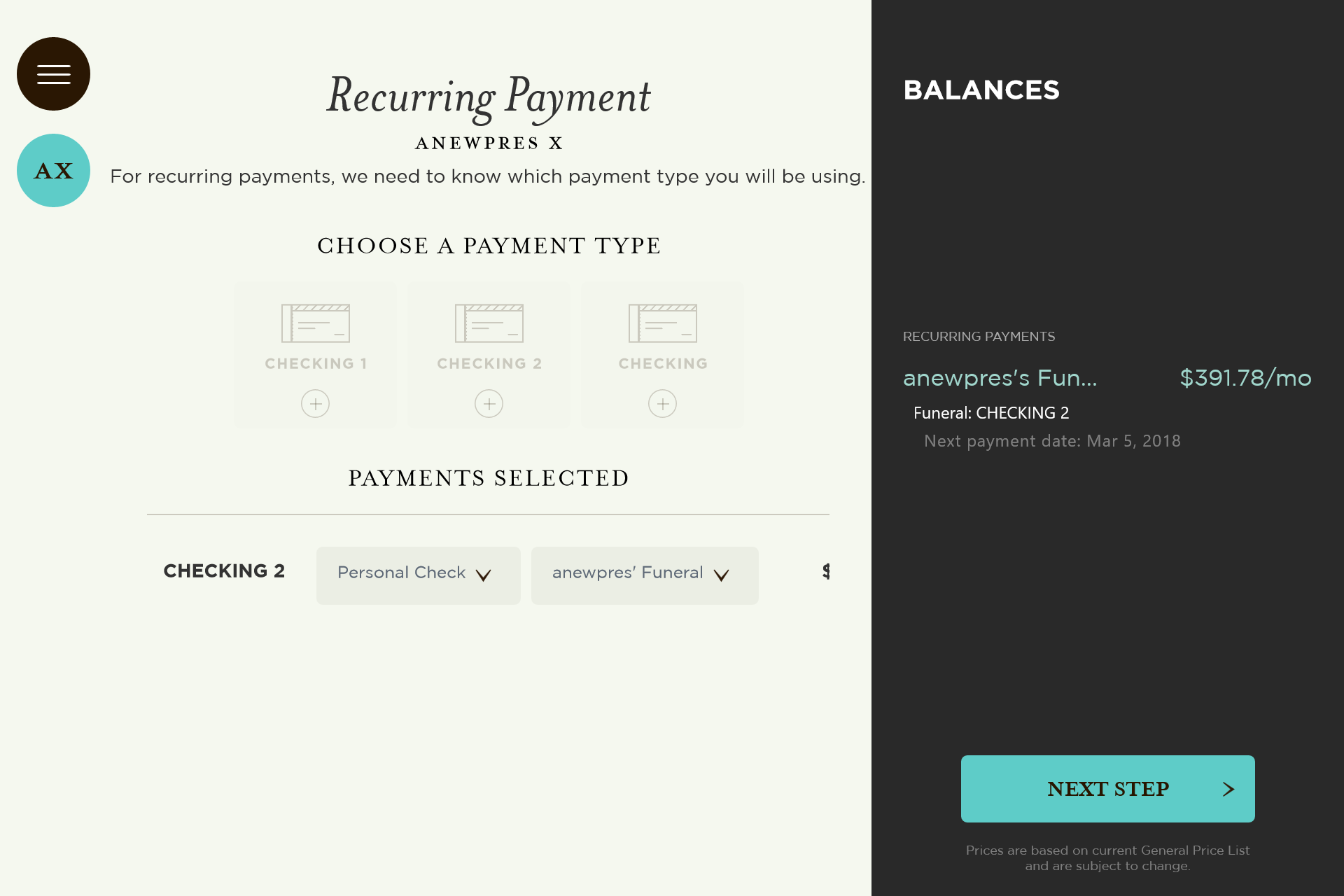The height and width of the screenshot is (896, 1344).
Task: Click the AX profile avatar
Action: (53, 170)
